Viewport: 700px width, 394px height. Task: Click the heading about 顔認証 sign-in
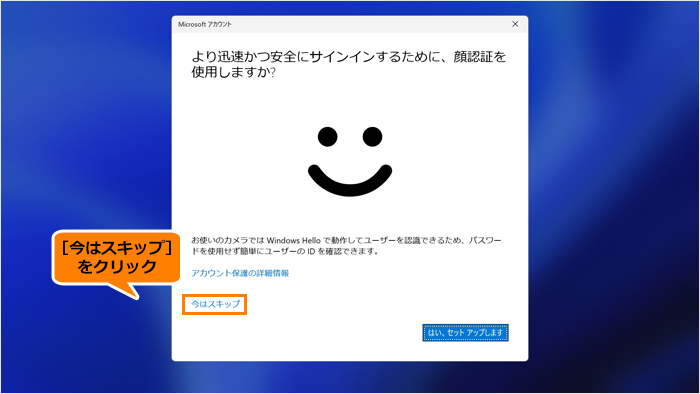(348, 64)
